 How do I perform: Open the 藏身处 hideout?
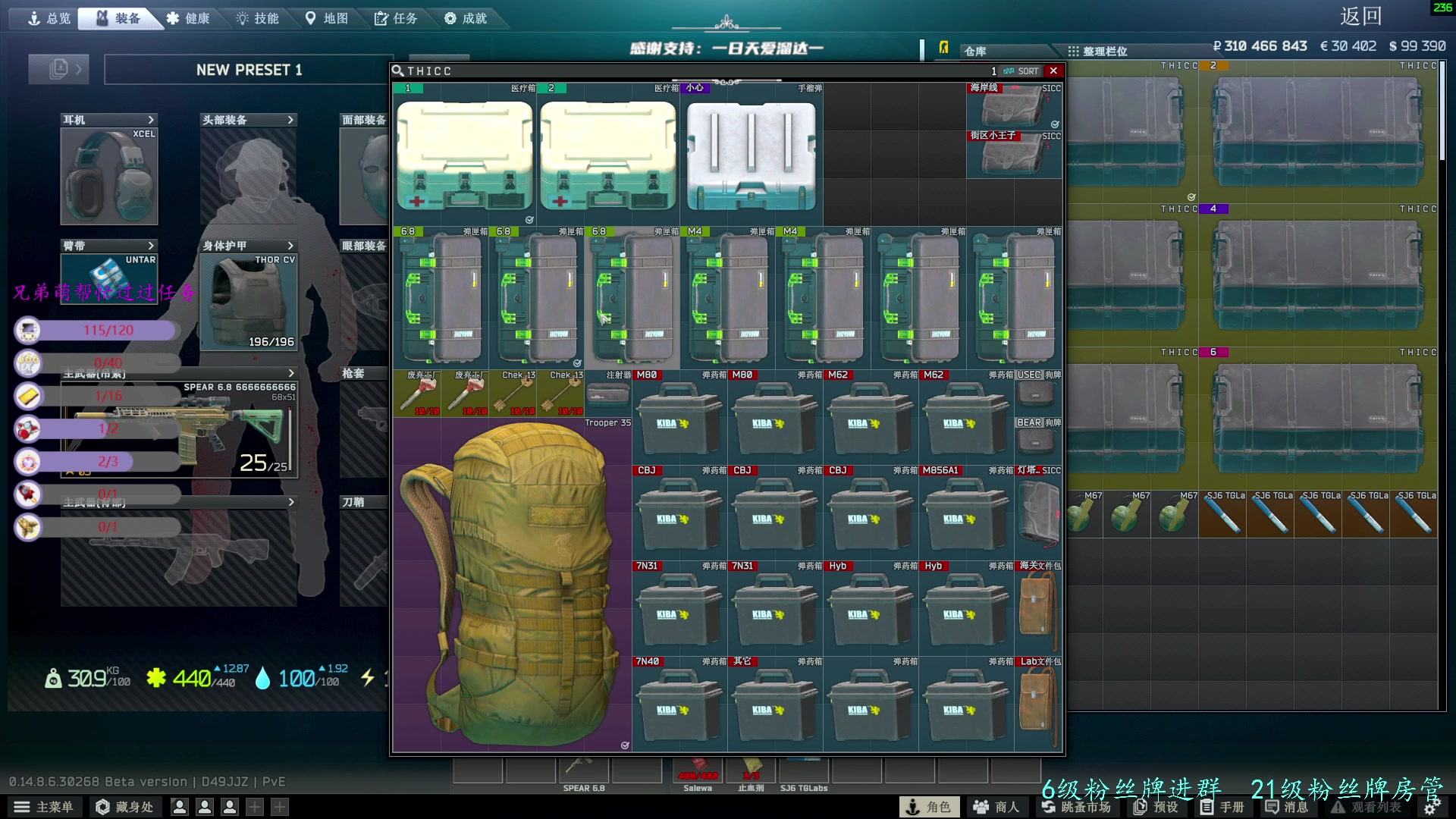(124, 807)
